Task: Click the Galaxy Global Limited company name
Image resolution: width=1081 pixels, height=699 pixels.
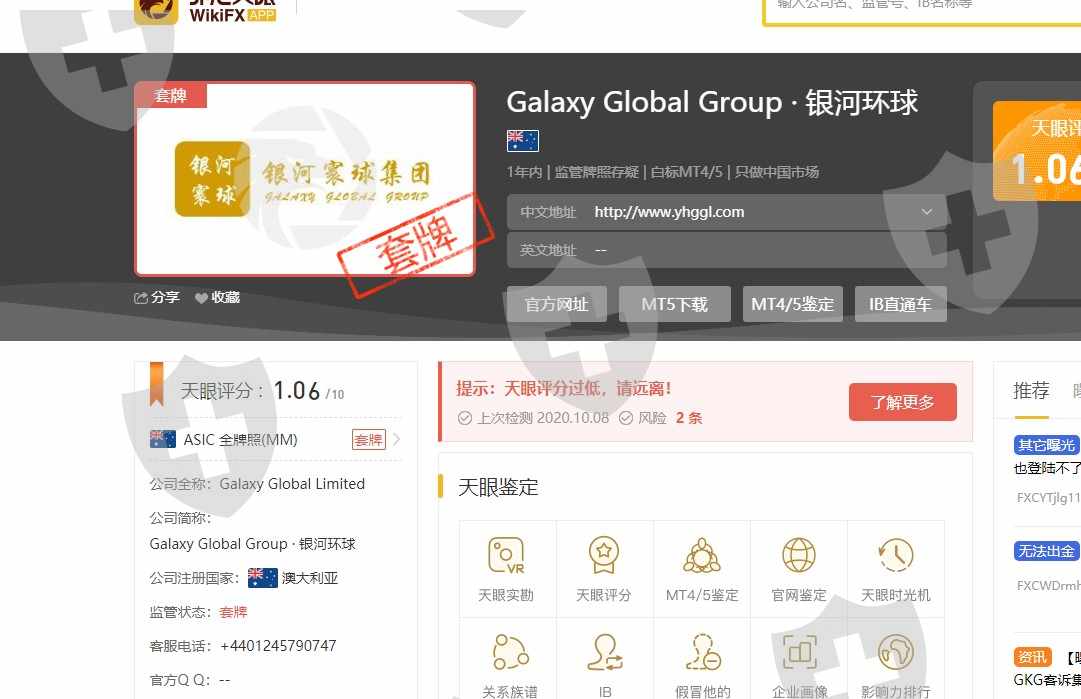Action: click(x=292, y=484)
